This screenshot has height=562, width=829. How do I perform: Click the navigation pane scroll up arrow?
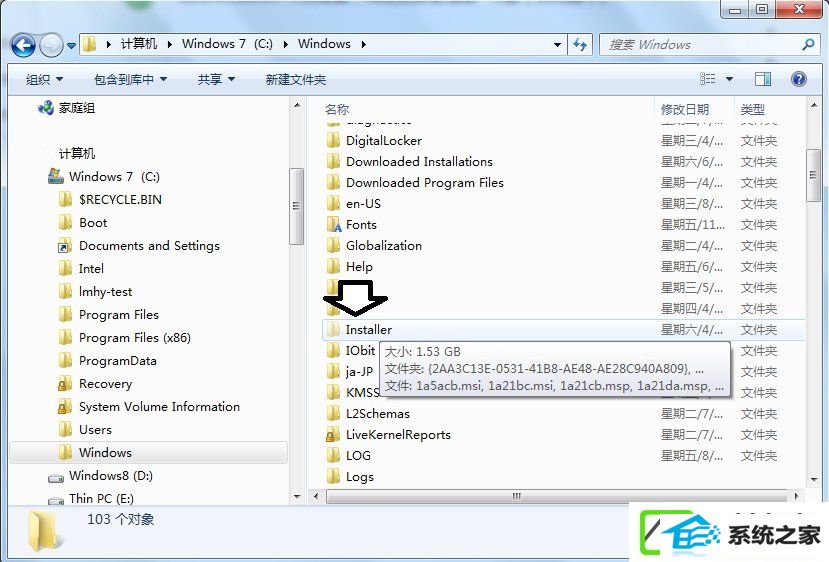pyautogui.click(x=297, y=106)
